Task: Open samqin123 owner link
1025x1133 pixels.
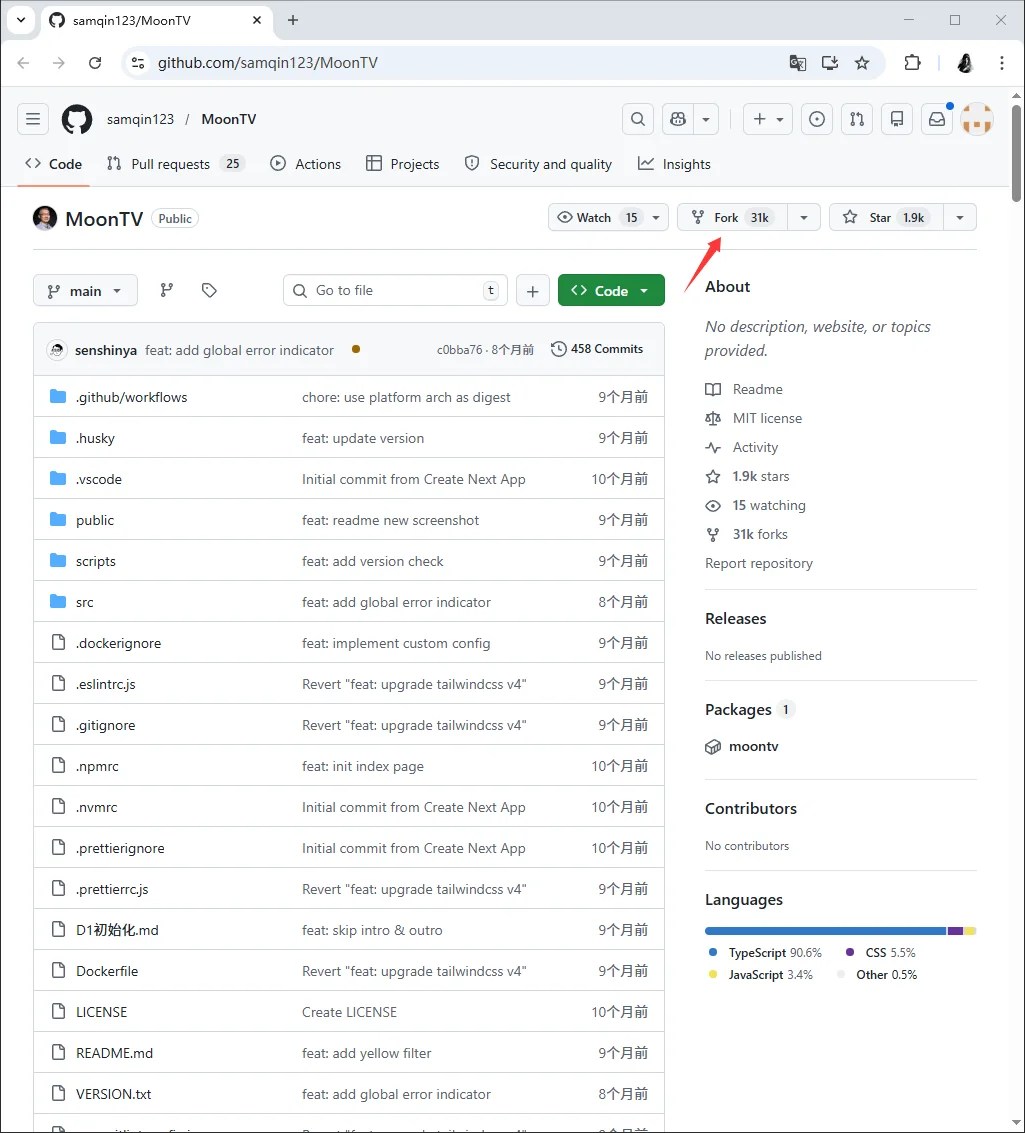Action: [x=140, y=119]
